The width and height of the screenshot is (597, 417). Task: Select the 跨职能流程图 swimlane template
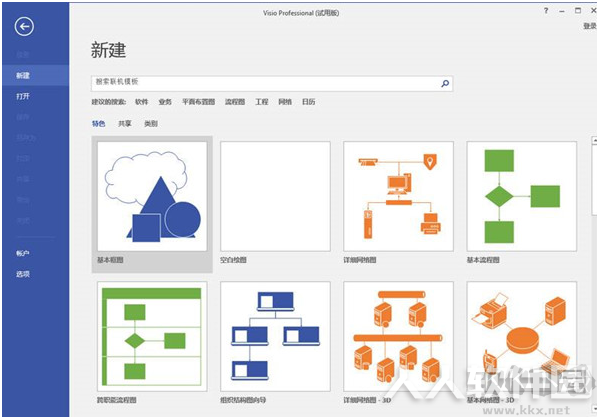click(152, 336)
